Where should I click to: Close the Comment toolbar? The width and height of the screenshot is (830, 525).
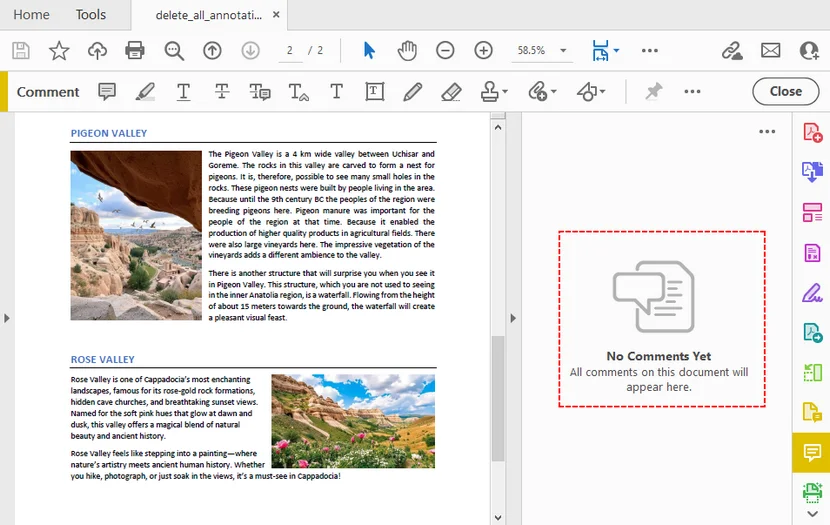[x=786, y=92]
